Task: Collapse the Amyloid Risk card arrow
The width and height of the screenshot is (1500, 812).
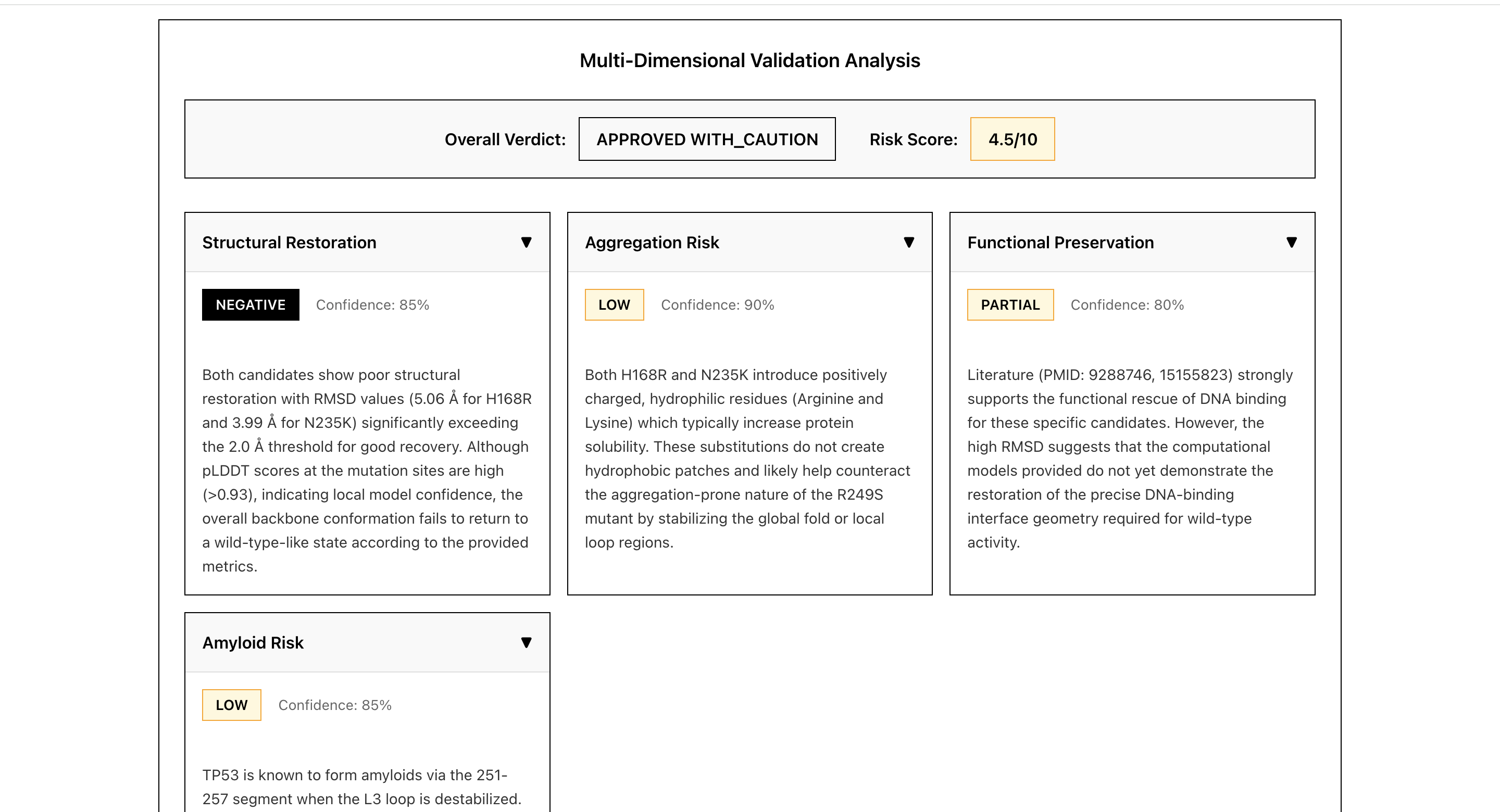Action: click(x=526, y=643)
